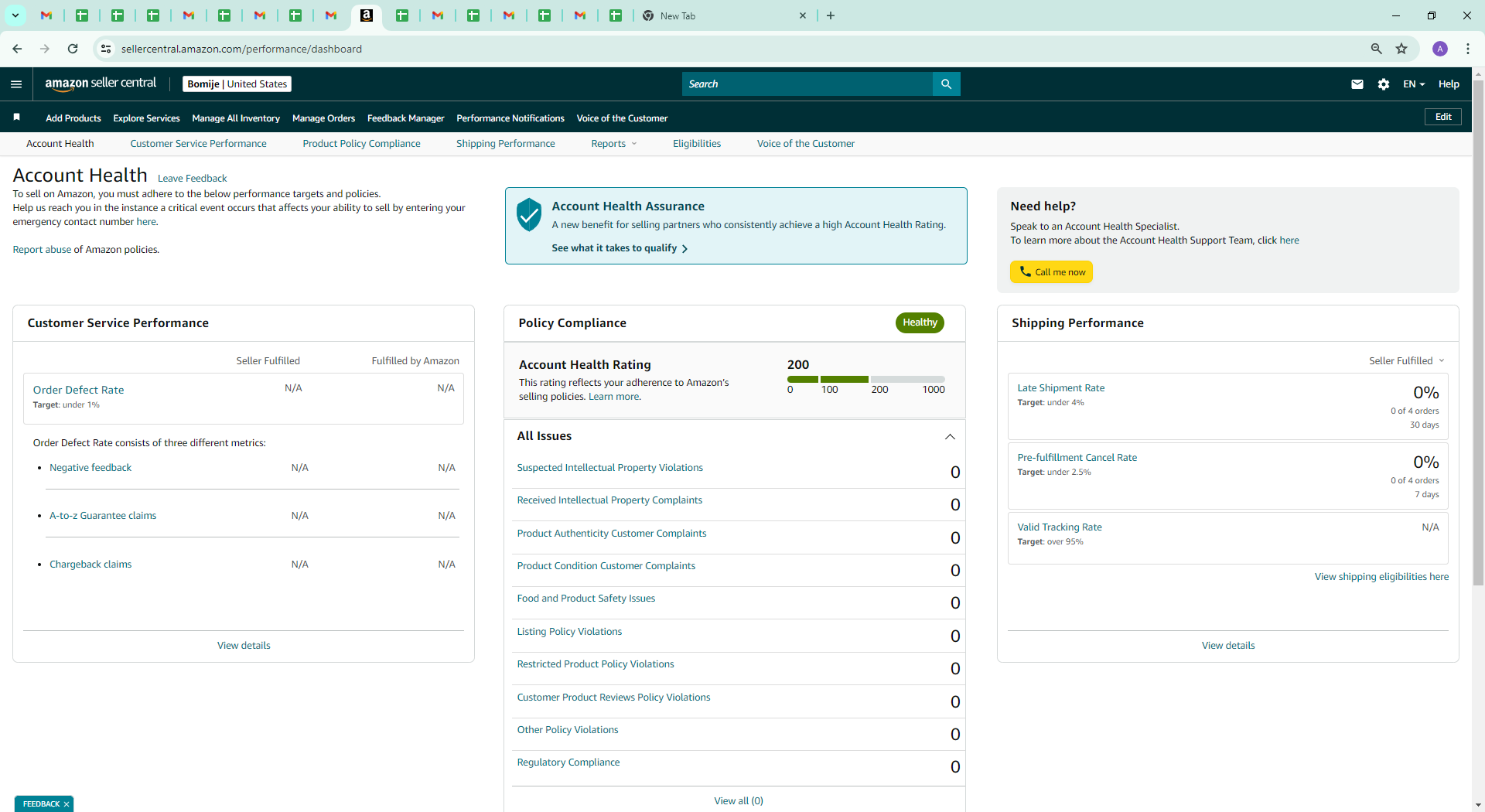The image size is (1485, 812).
Task: Open Add Products from favorites bar
Action: [73, 118]
